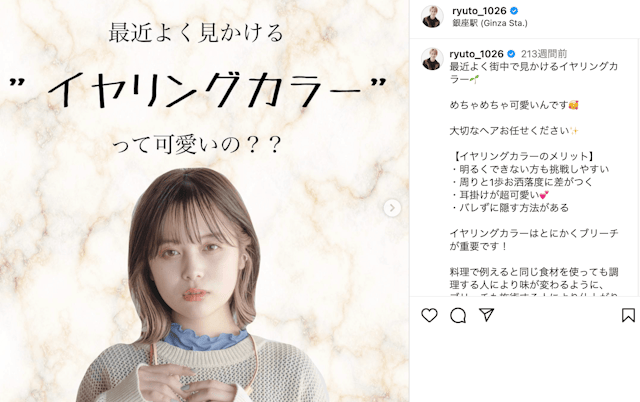Share post using the paper plane icon
Image resolution: width=640 pixels, height=402 pixels.
tap(487, 315)
